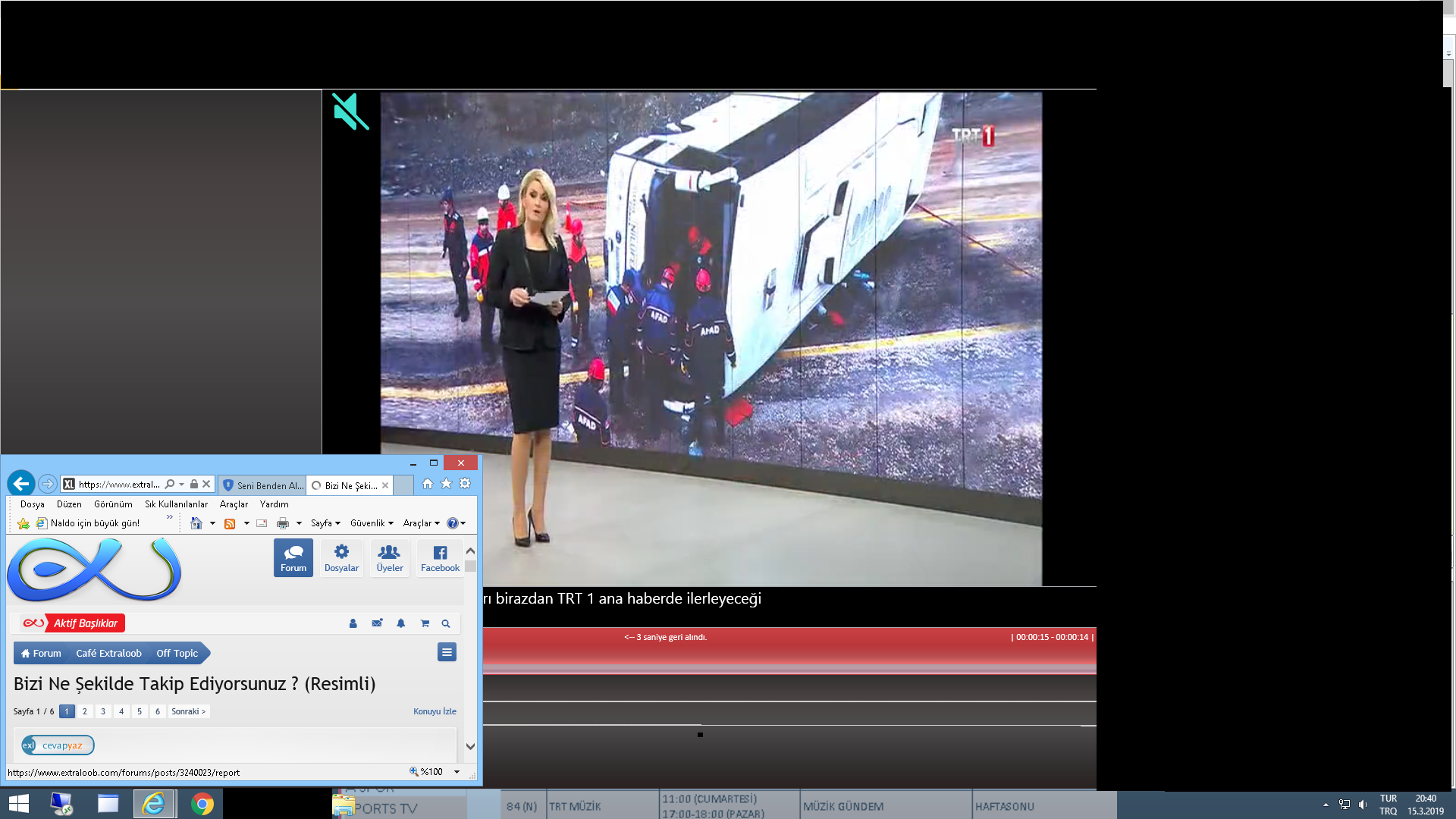1456x819 pixels.
Task: Expand the favorites bar overflow chevron
Action: [170, 517]
